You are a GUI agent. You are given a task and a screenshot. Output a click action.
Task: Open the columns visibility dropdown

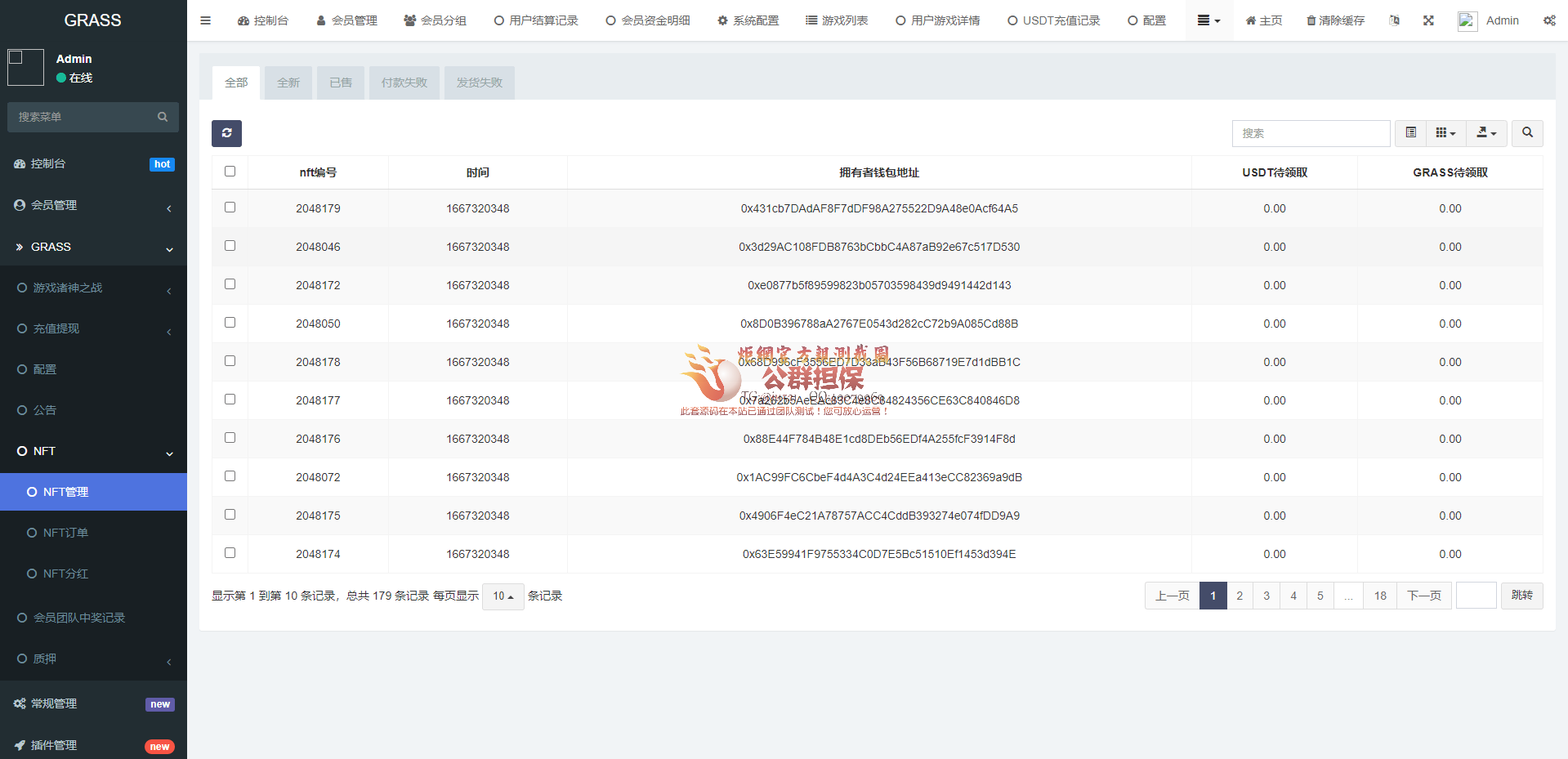coord(1445,133)
